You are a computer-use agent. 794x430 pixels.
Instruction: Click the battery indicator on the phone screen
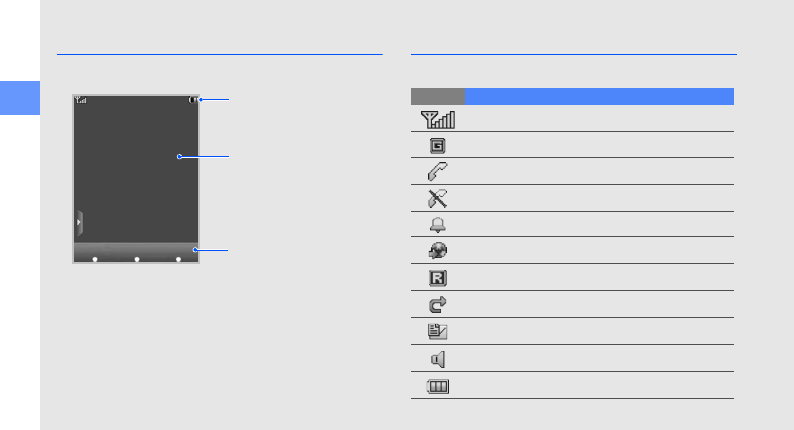(x=192, y=100)
